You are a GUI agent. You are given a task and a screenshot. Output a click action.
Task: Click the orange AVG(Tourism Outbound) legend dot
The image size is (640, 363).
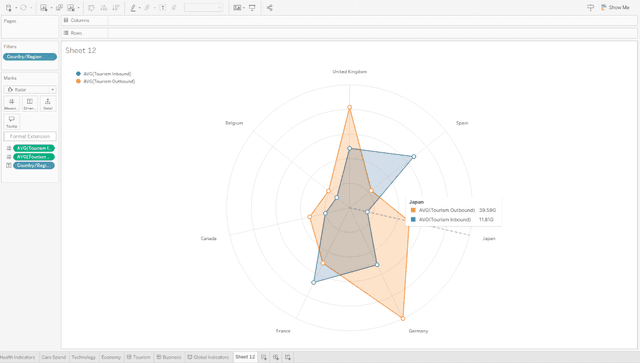[x=78, y=81]
